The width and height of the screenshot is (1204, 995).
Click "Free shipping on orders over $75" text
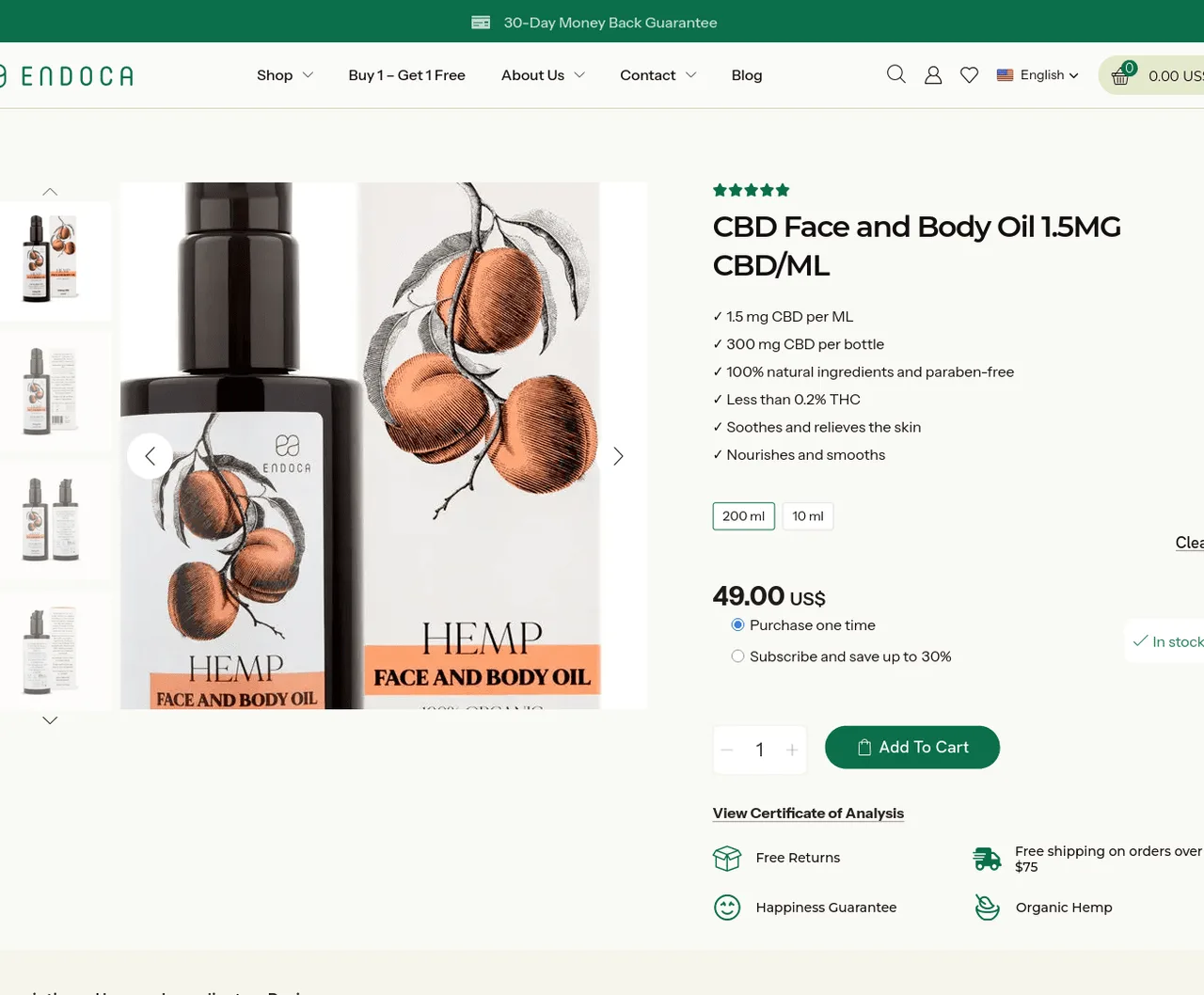[1109, 859]
